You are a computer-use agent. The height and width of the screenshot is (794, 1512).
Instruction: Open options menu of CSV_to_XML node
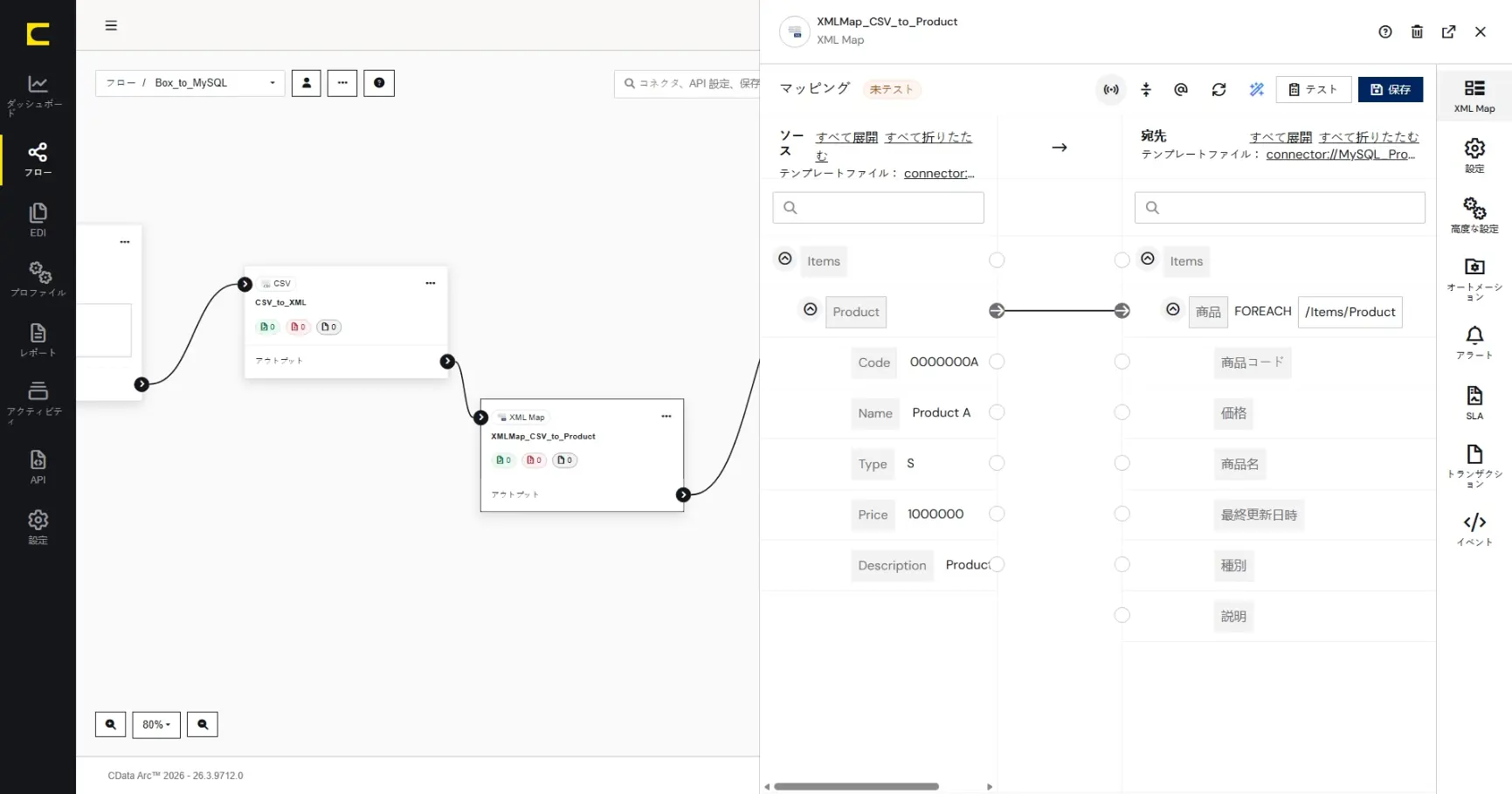[431, 283]
